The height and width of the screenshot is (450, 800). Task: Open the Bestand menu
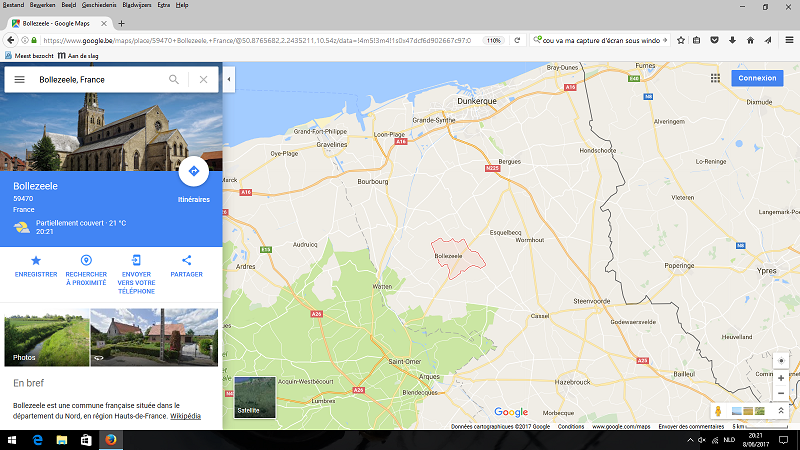coord(13,5)
